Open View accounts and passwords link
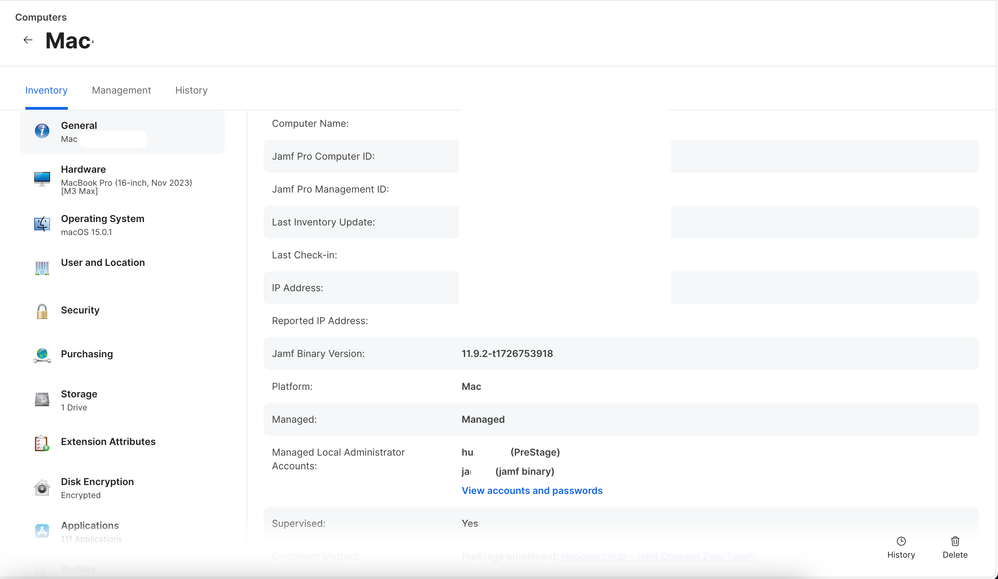 pos(532,491)
